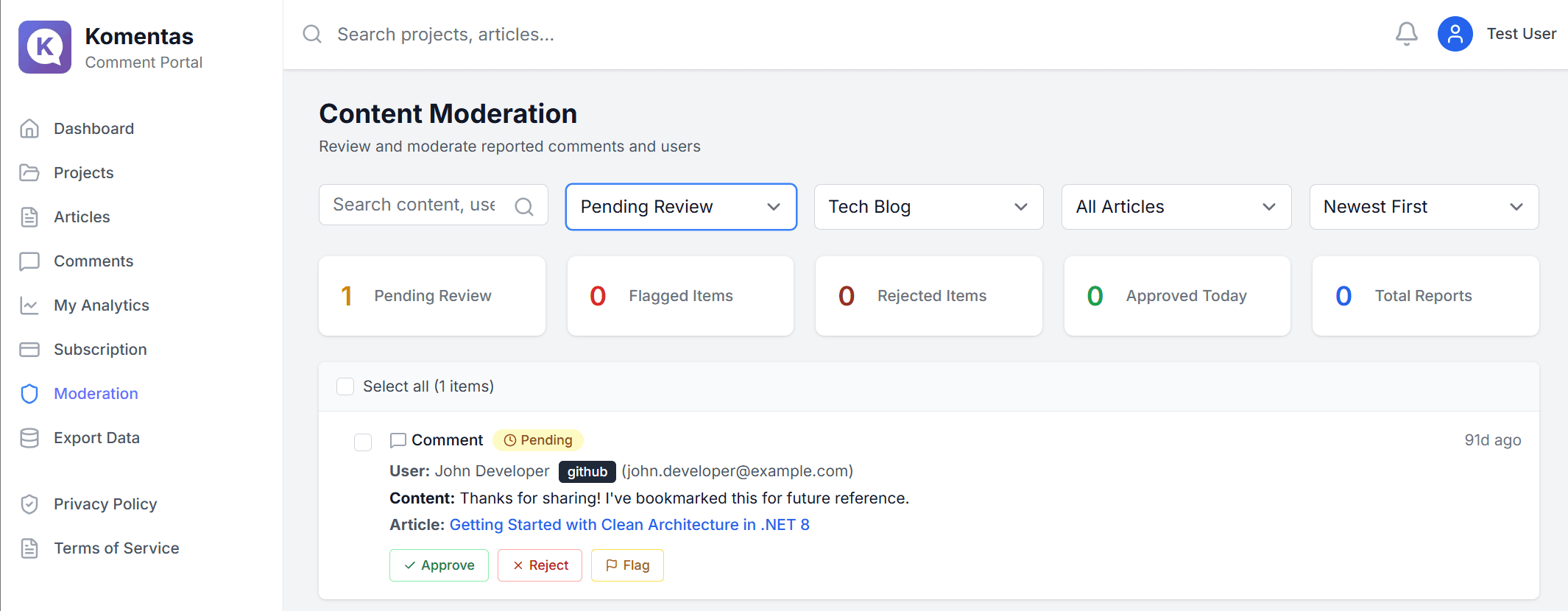
Task: Click the Projects folder icon
Action: click(29, 173)
